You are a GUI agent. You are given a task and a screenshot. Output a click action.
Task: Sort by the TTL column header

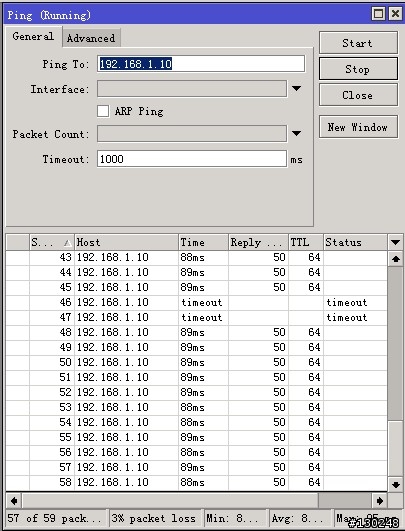point(306,242)
